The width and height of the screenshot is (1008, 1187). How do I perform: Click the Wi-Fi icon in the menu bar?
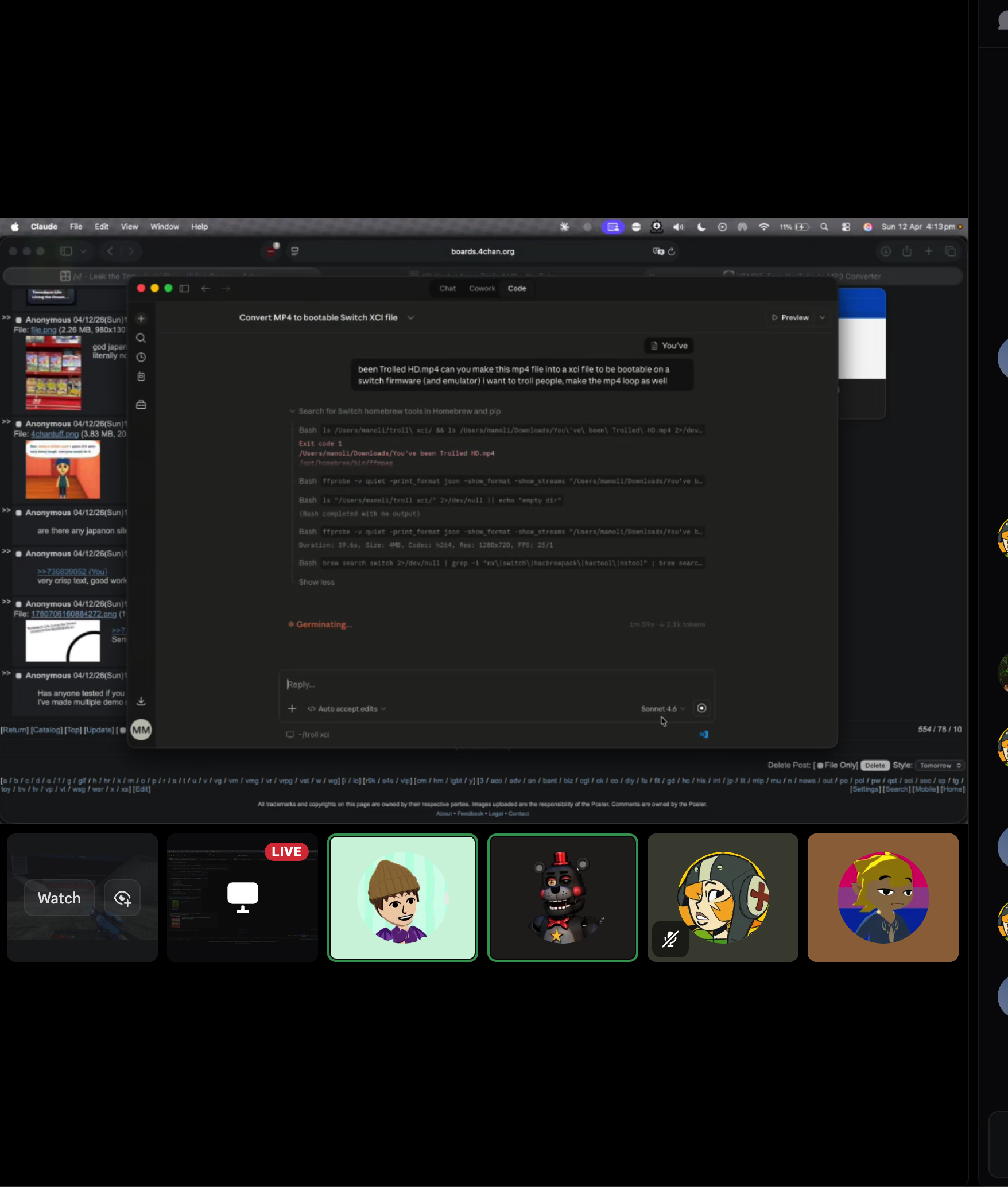click(763, 227)
